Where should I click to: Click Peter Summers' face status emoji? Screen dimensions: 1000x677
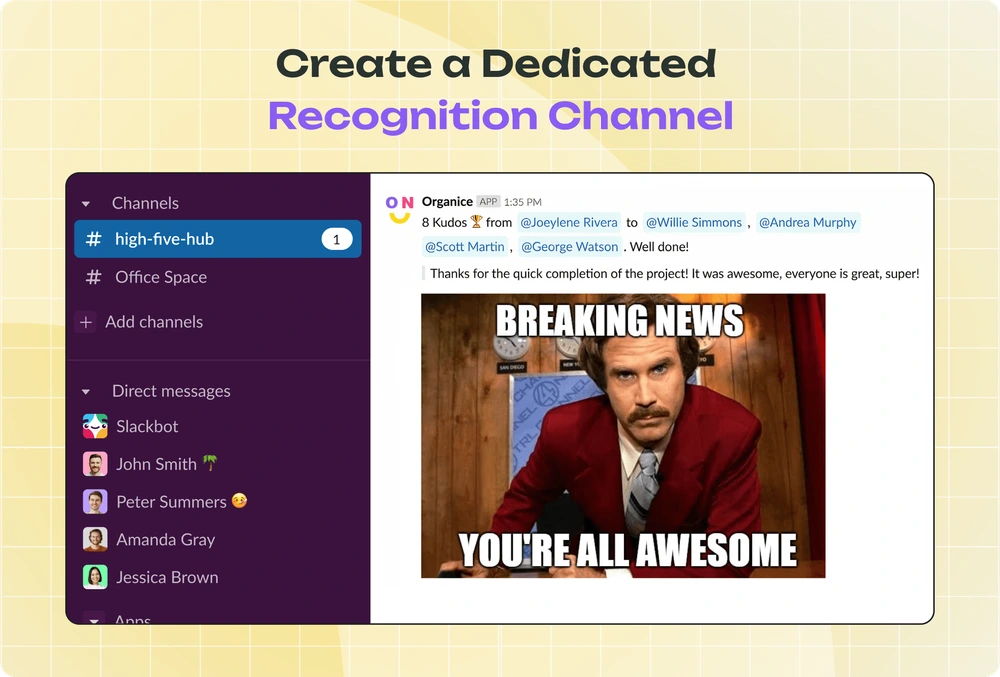coord(239,501)
